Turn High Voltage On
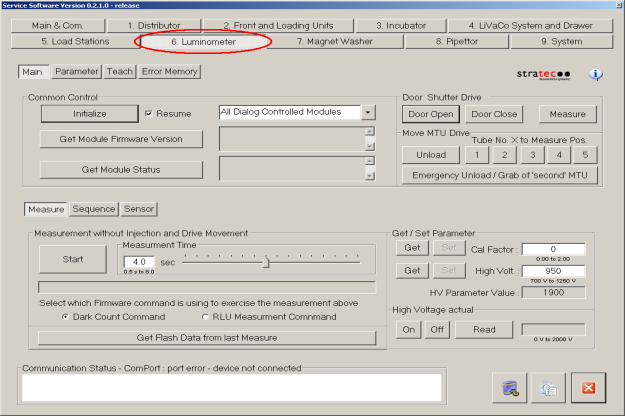This screenshot has width=625, height=416. click(x=408, y=329)
